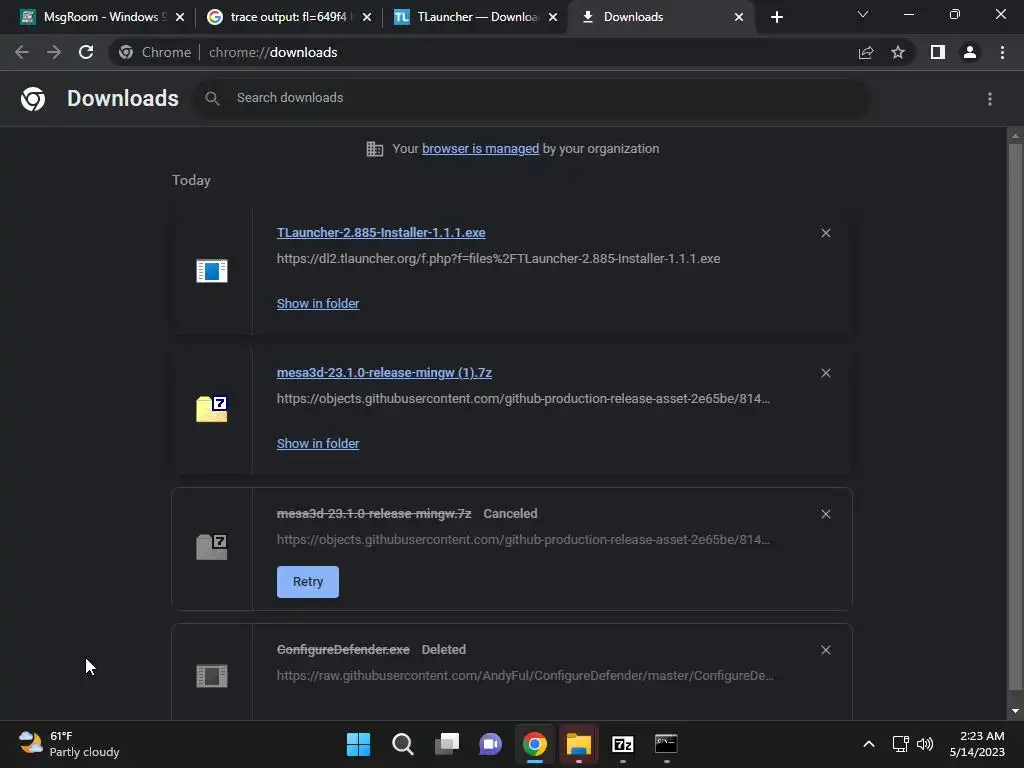Close the MsgRoom tab
The height and width of the screenshot is (768, 1024).
(x=180, y=17)
